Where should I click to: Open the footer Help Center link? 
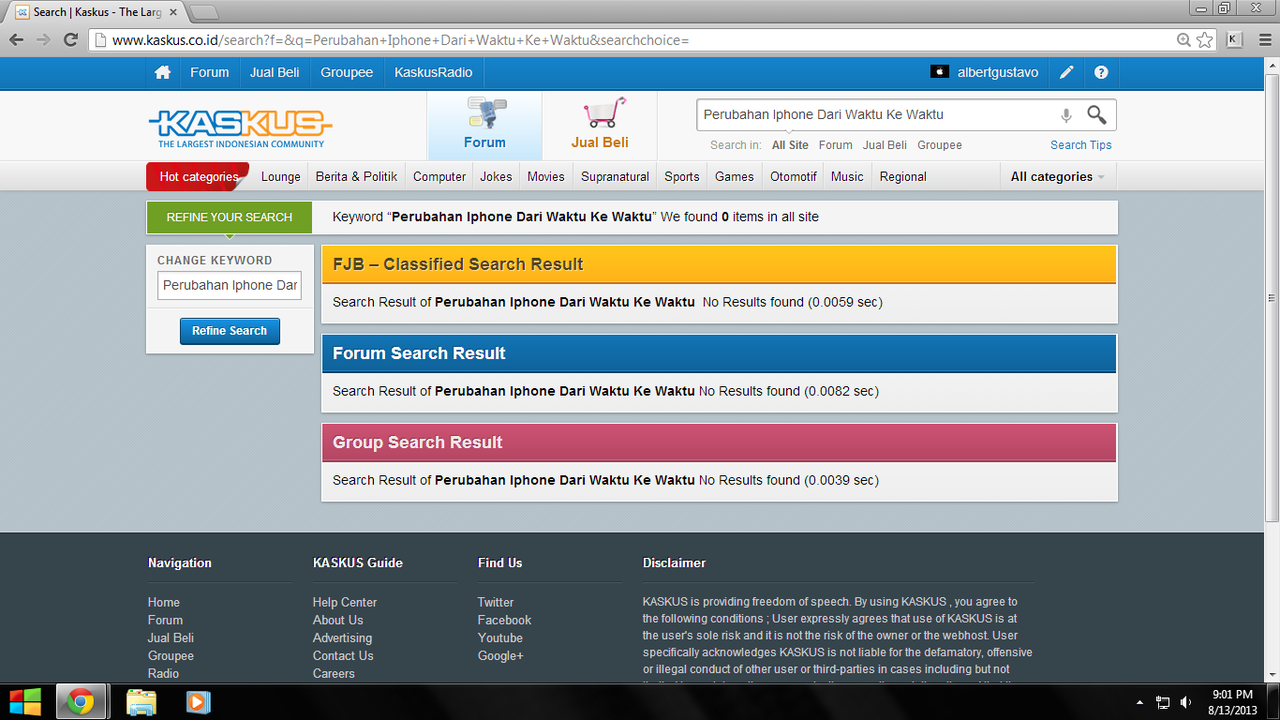[x=345, y=602]
